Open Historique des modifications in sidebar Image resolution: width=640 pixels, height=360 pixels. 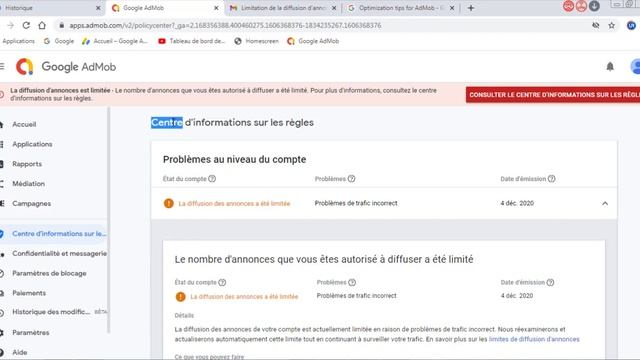[x=53, y=312]
